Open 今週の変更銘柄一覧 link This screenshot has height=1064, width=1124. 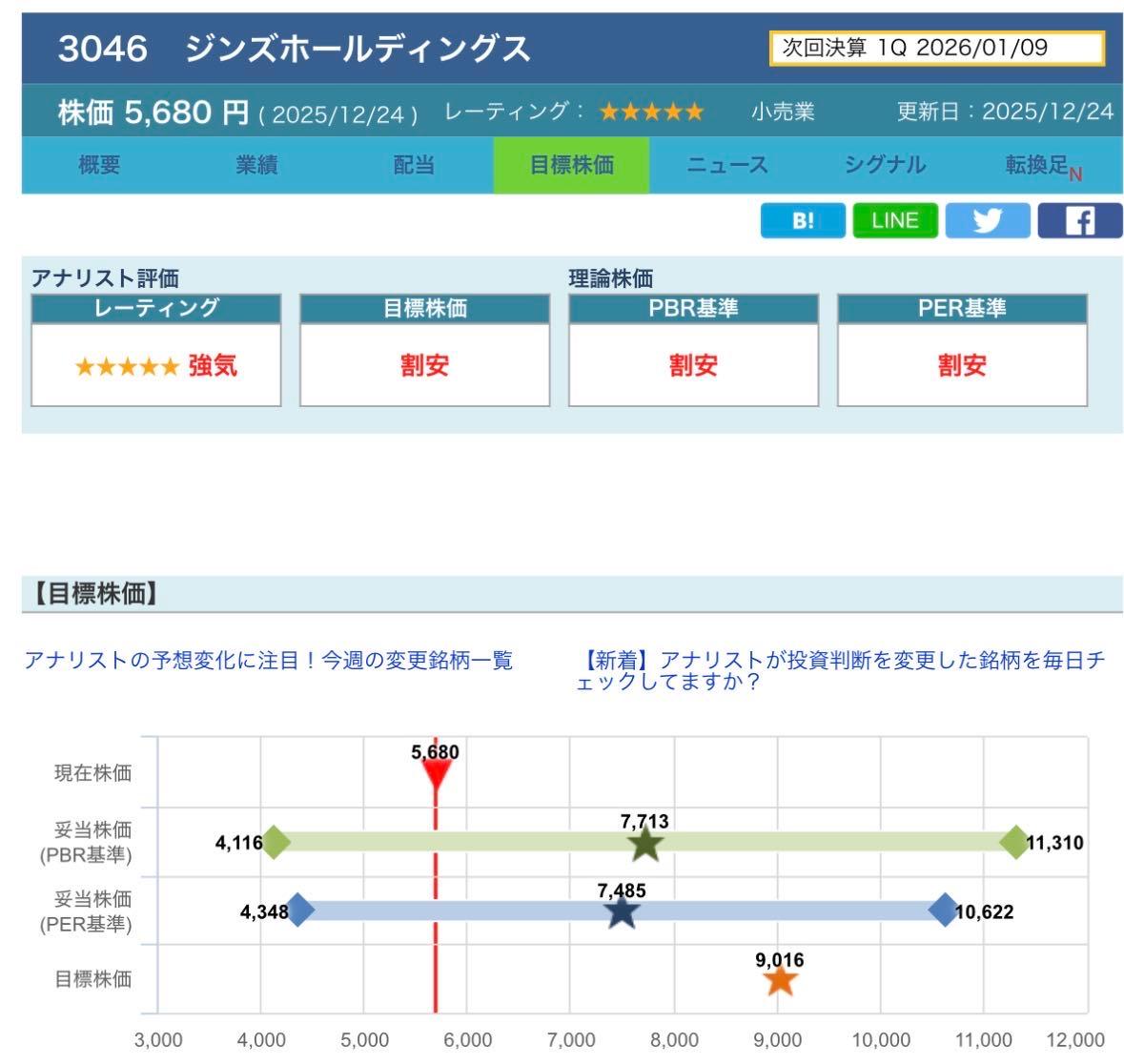coord(270,659)
